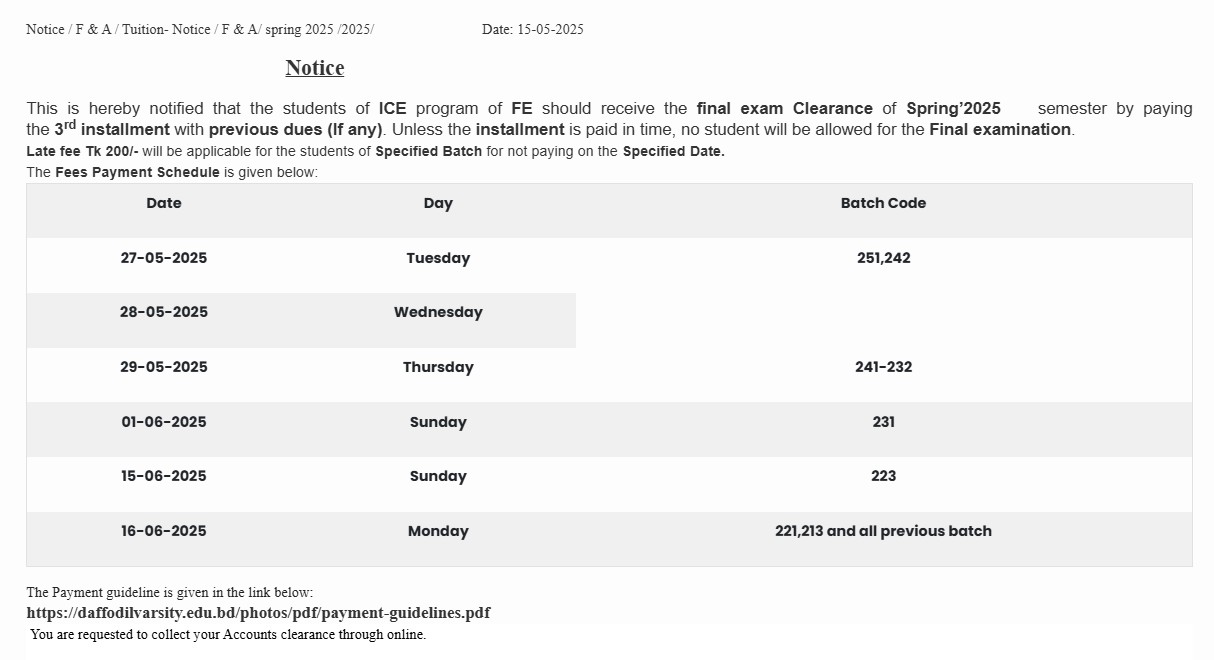This screenshot has width=1214, height=660.
Task: Select the 01-06-2025 date cell
Action: tap(164, 422)
